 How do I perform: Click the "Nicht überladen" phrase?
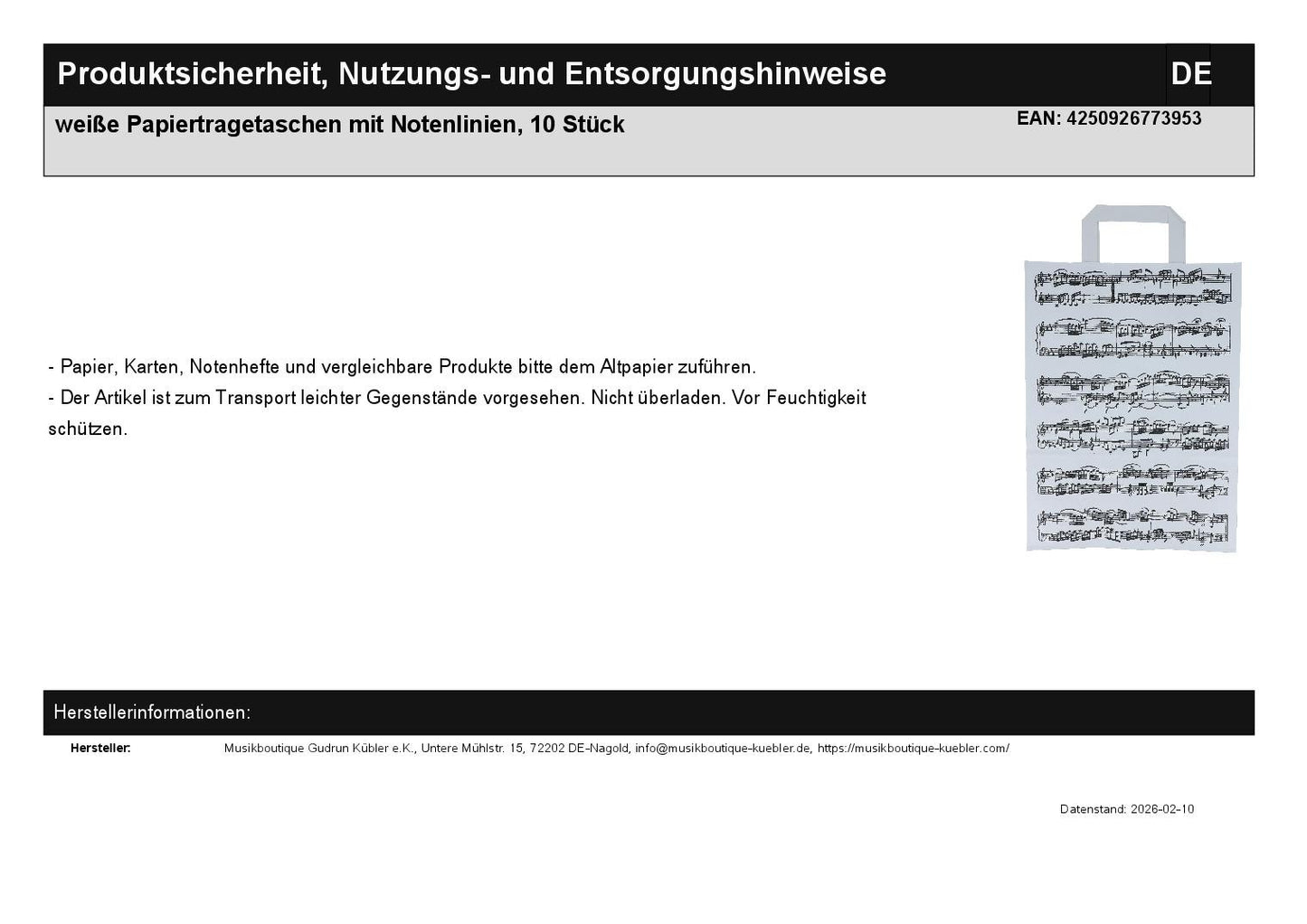click(659, 397)
